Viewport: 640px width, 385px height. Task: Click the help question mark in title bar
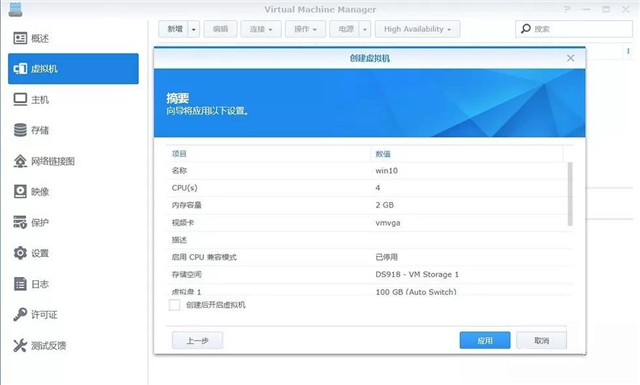pyautogui.click(x=567, y=9)
